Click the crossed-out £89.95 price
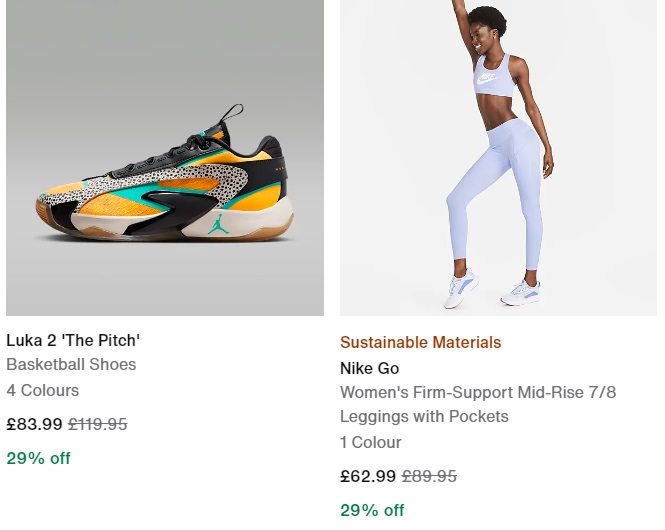665x530 pixels. pos(429,476)
